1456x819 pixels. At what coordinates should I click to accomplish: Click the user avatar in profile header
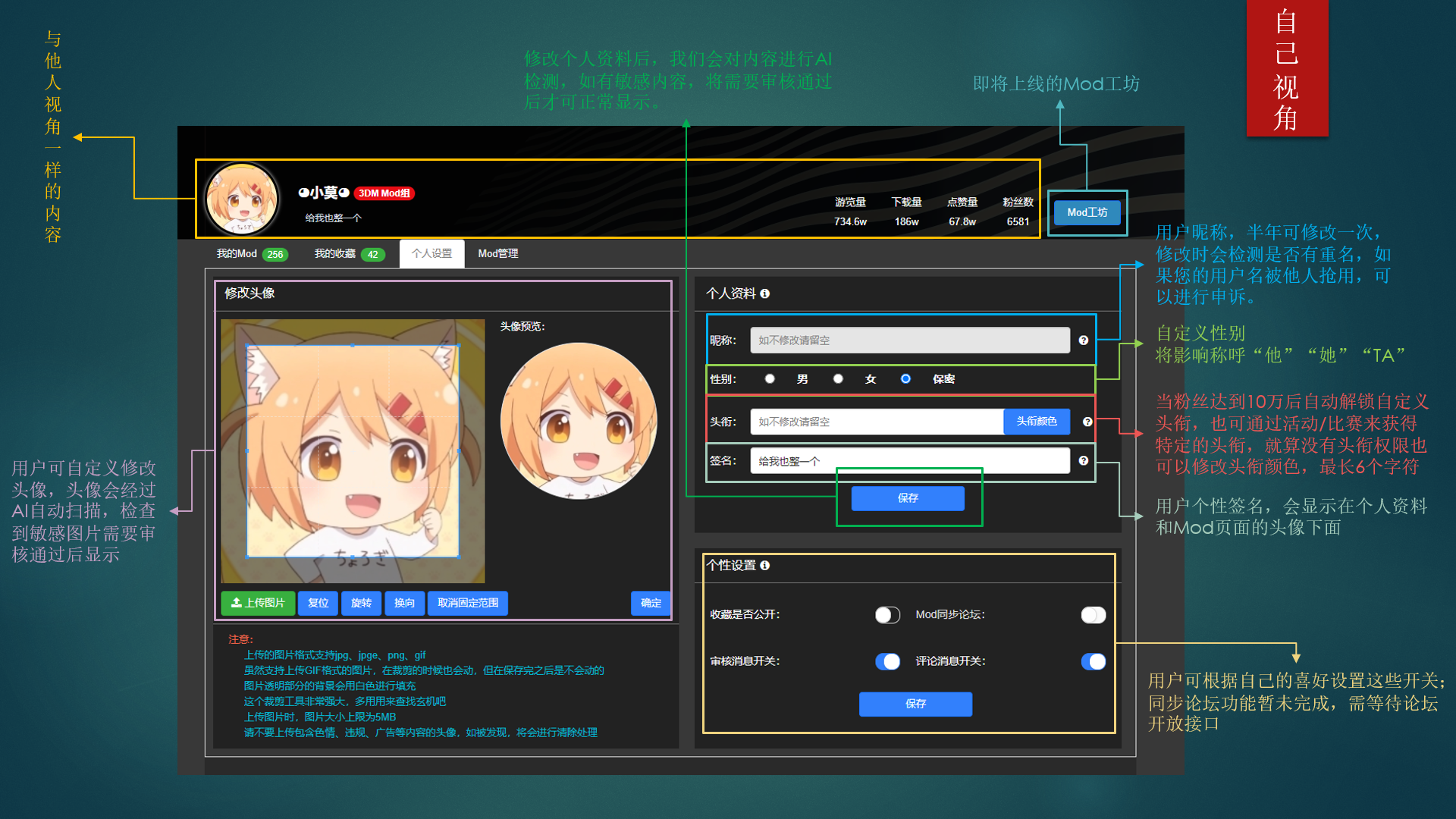(242, 199)
